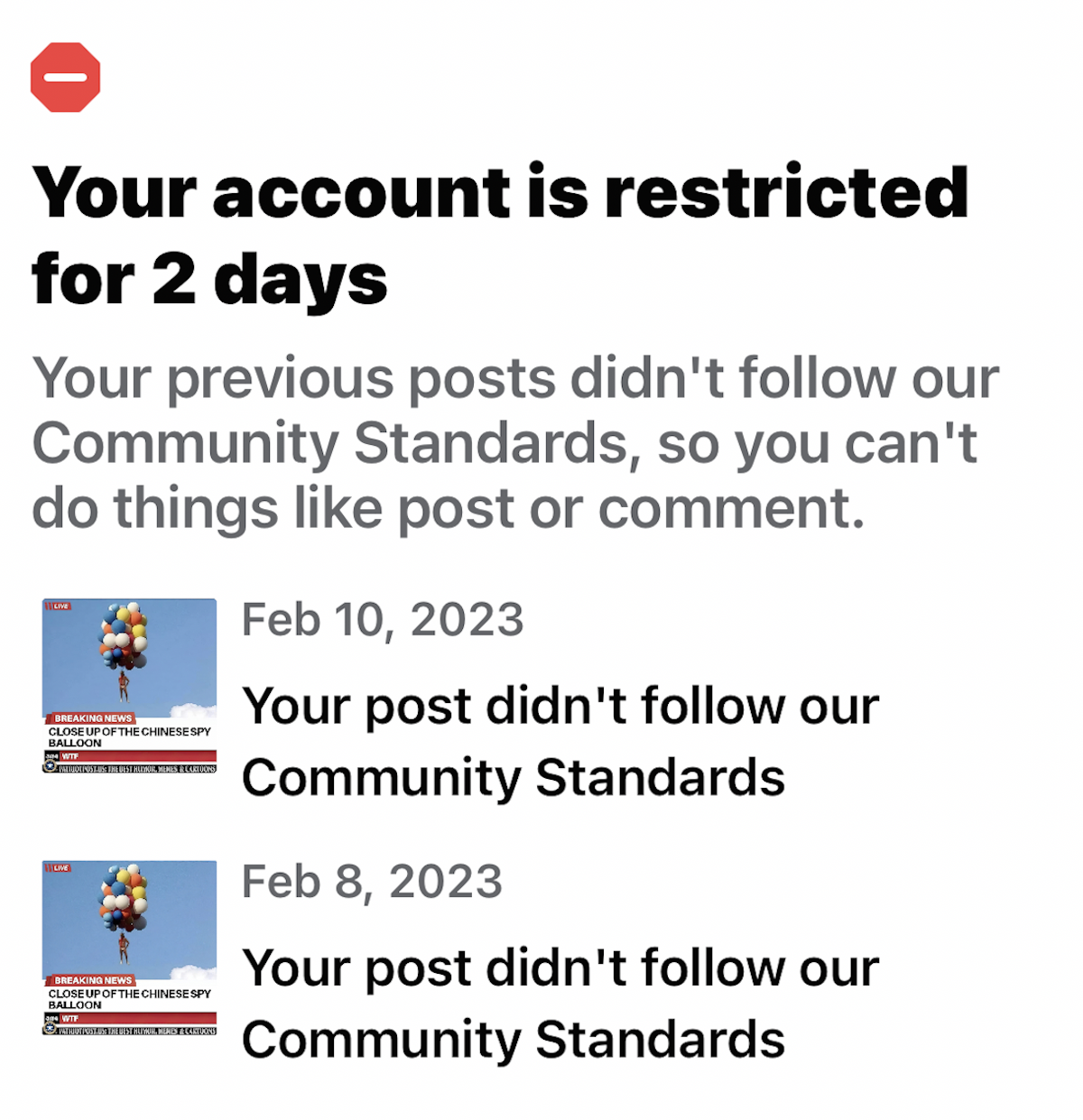Screen dimensions: 1083x1120
Task: Click BREAKING NEWS banner in Feb 8 thumbnail
Action: pos(89,979)
